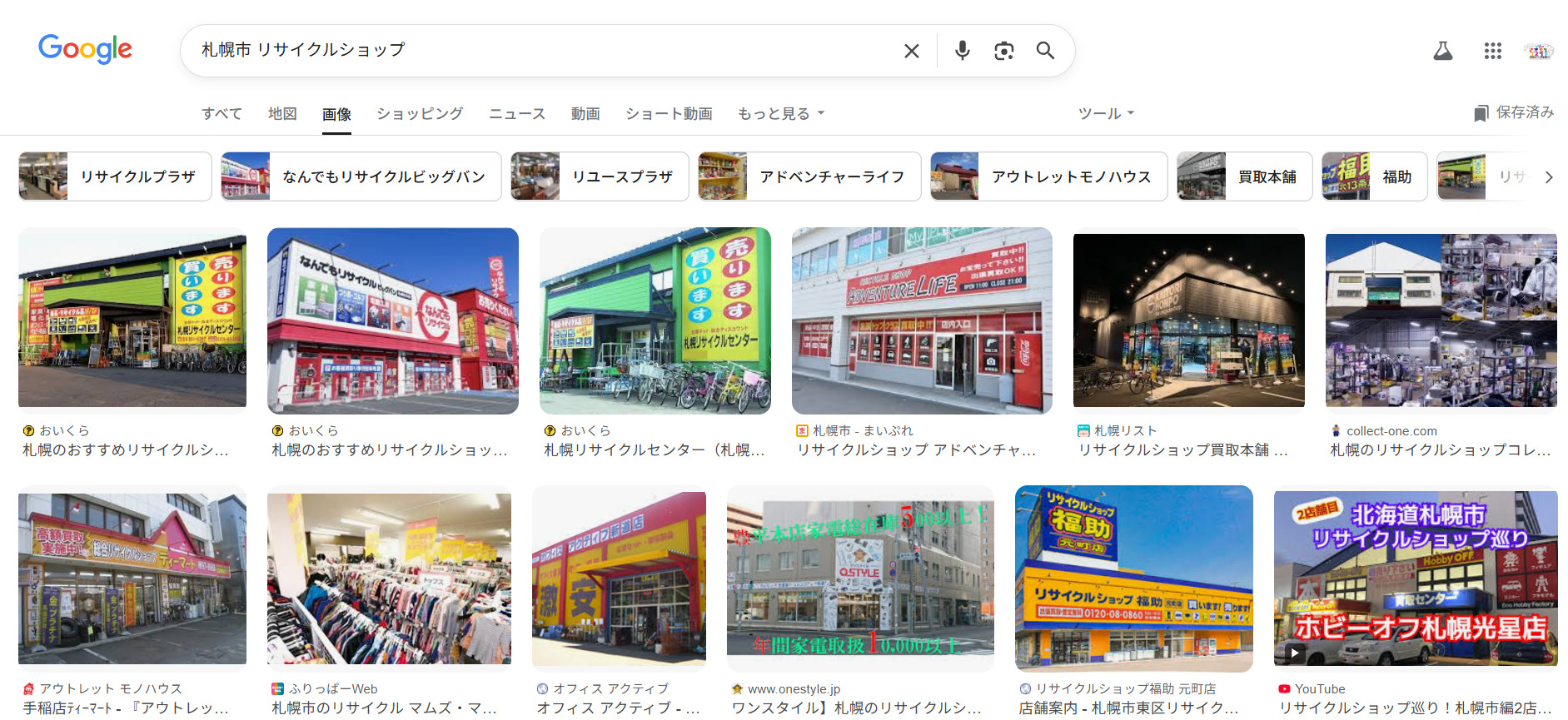Click the Google logo
This screenshot has height=720, width=1568.
click(x=85, y=49)
